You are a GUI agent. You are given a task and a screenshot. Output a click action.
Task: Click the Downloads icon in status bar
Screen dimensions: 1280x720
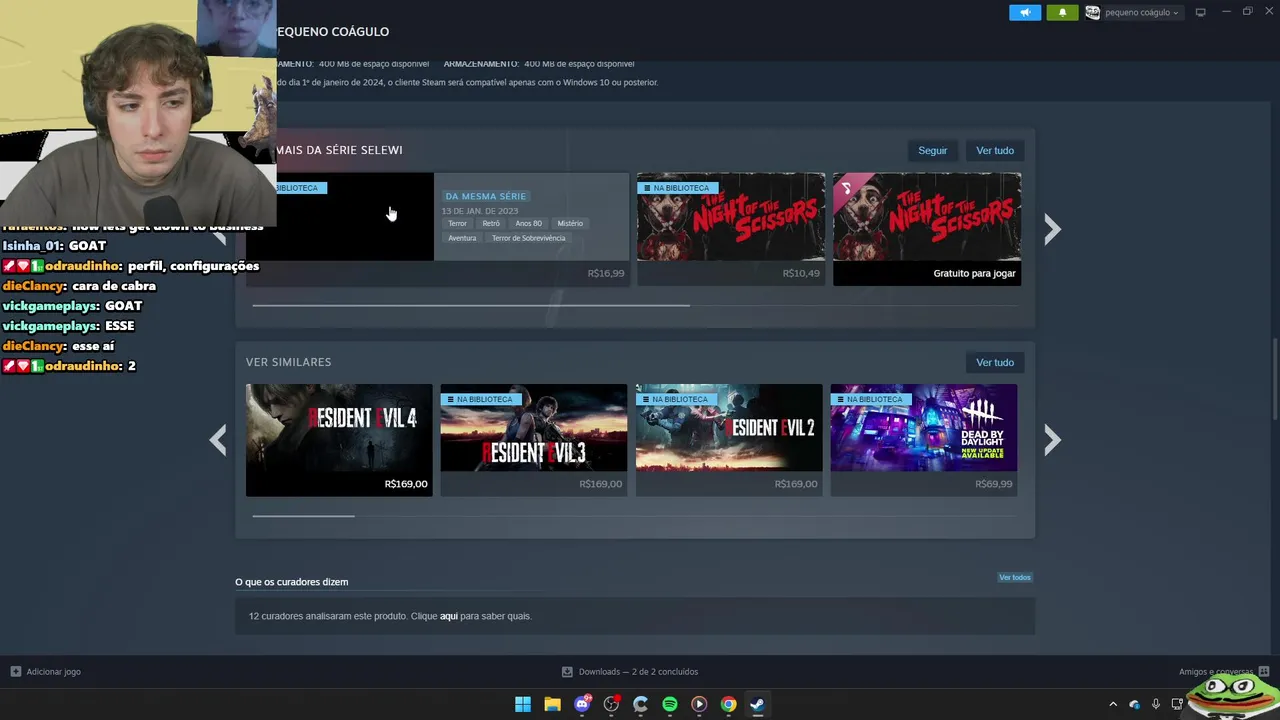pos(567,672)
